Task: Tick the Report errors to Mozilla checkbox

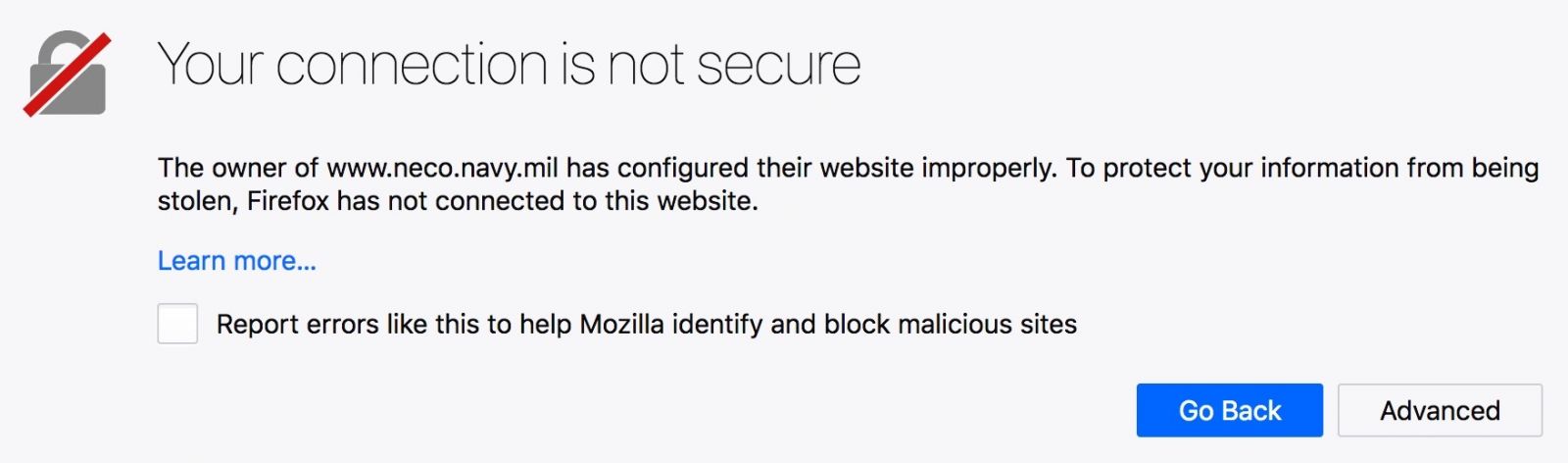Action: click(x=177, y=324)
